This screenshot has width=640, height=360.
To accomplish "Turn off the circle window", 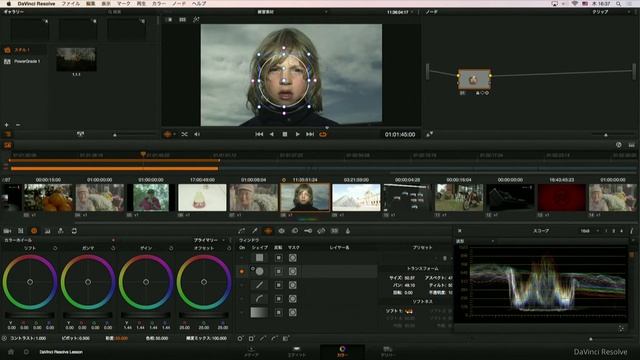I will [242, 271].
